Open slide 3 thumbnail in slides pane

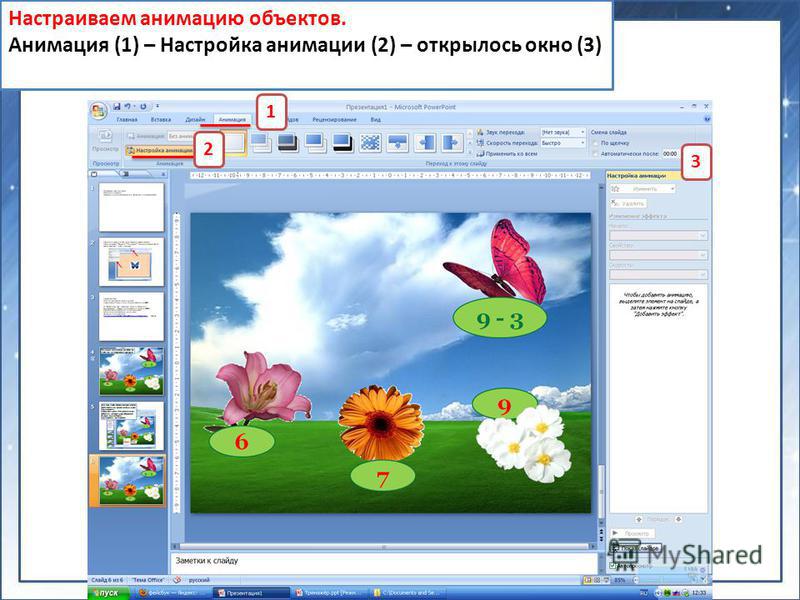(x=131, y=316)
